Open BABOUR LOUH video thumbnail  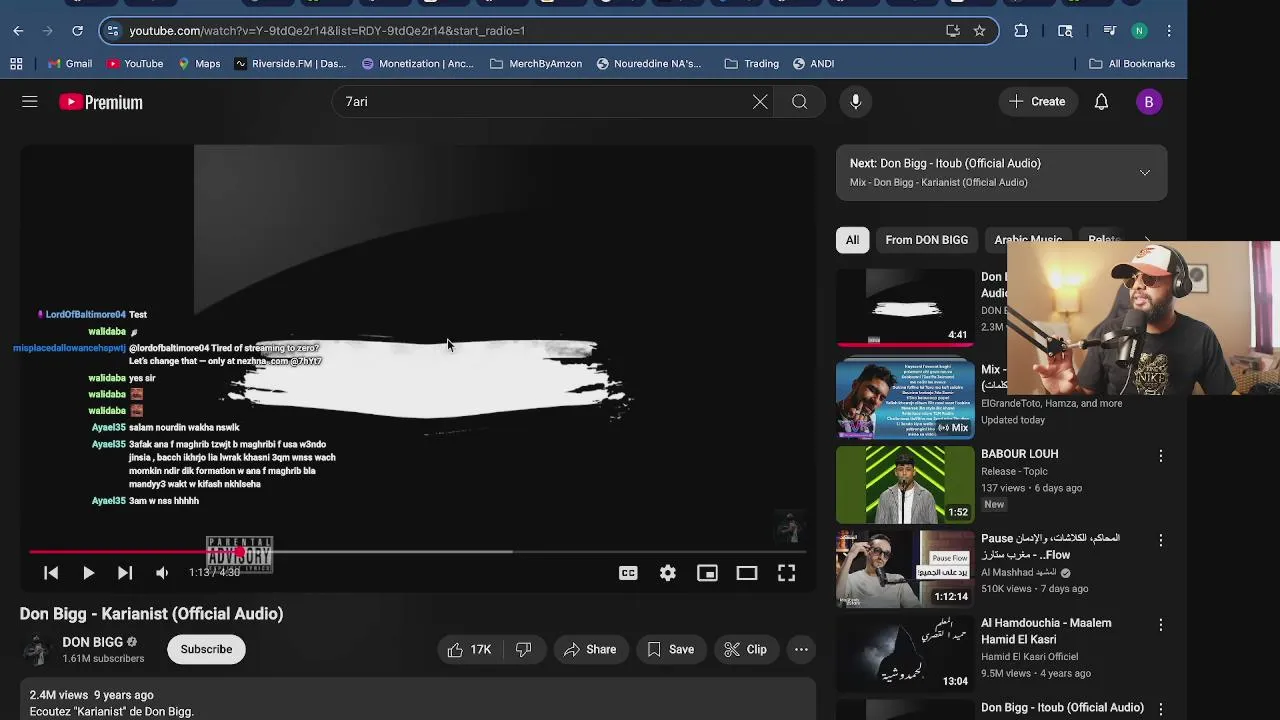pyautogui.click(x=905, y=484)
